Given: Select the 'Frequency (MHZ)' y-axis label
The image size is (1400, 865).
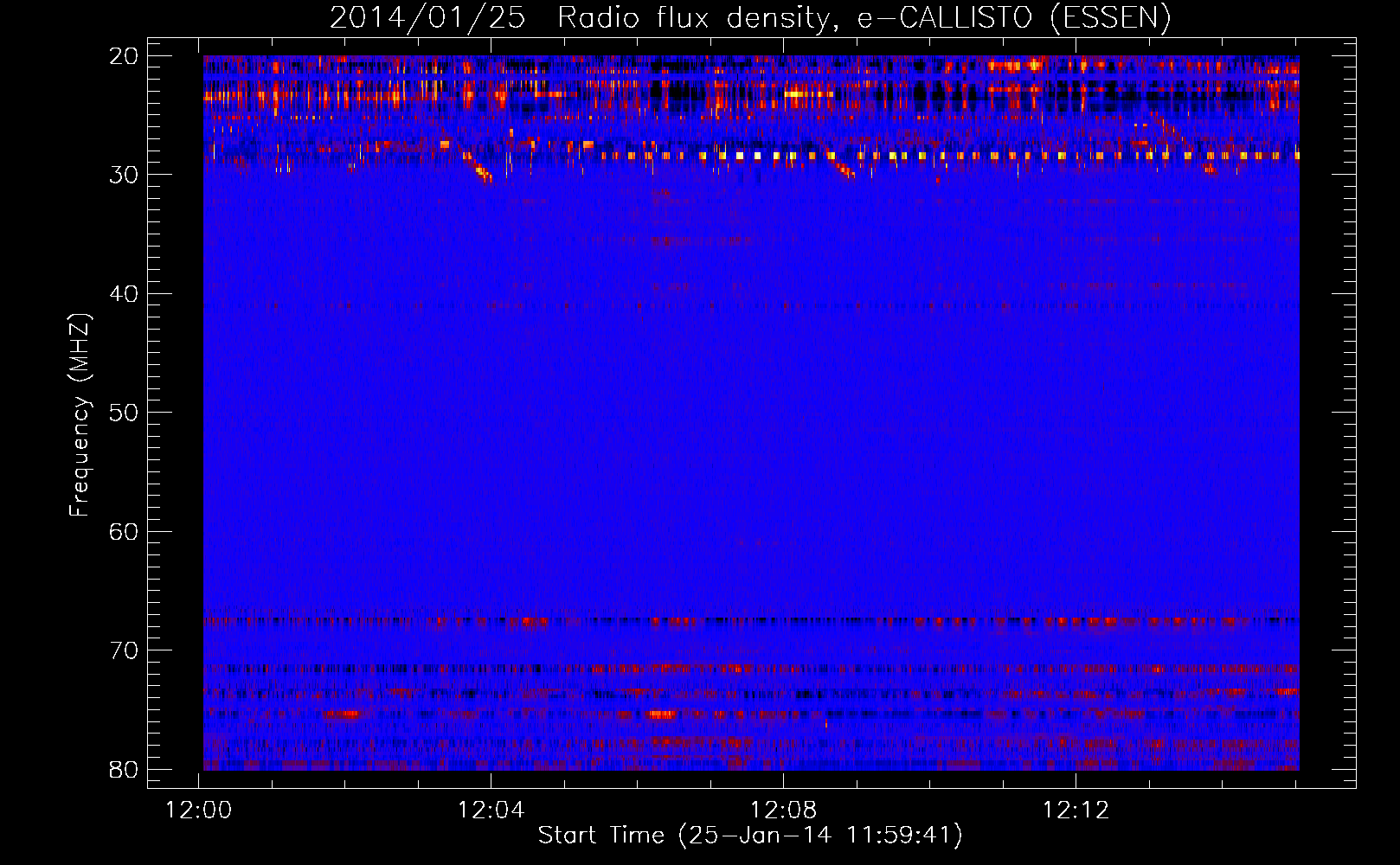Looking at the screenshot, I should pos(80,415).
